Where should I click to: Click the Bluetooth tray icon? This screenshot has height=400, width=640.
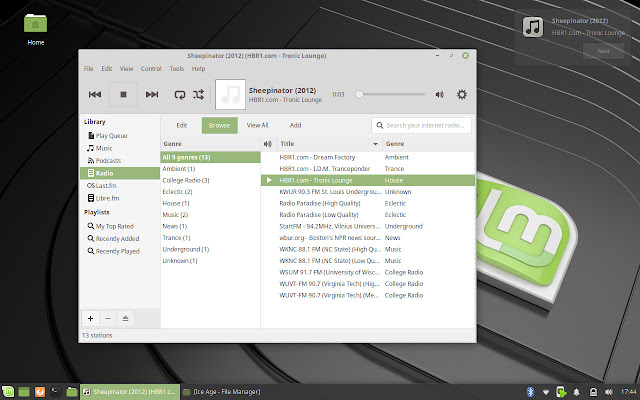click(530, 392)
